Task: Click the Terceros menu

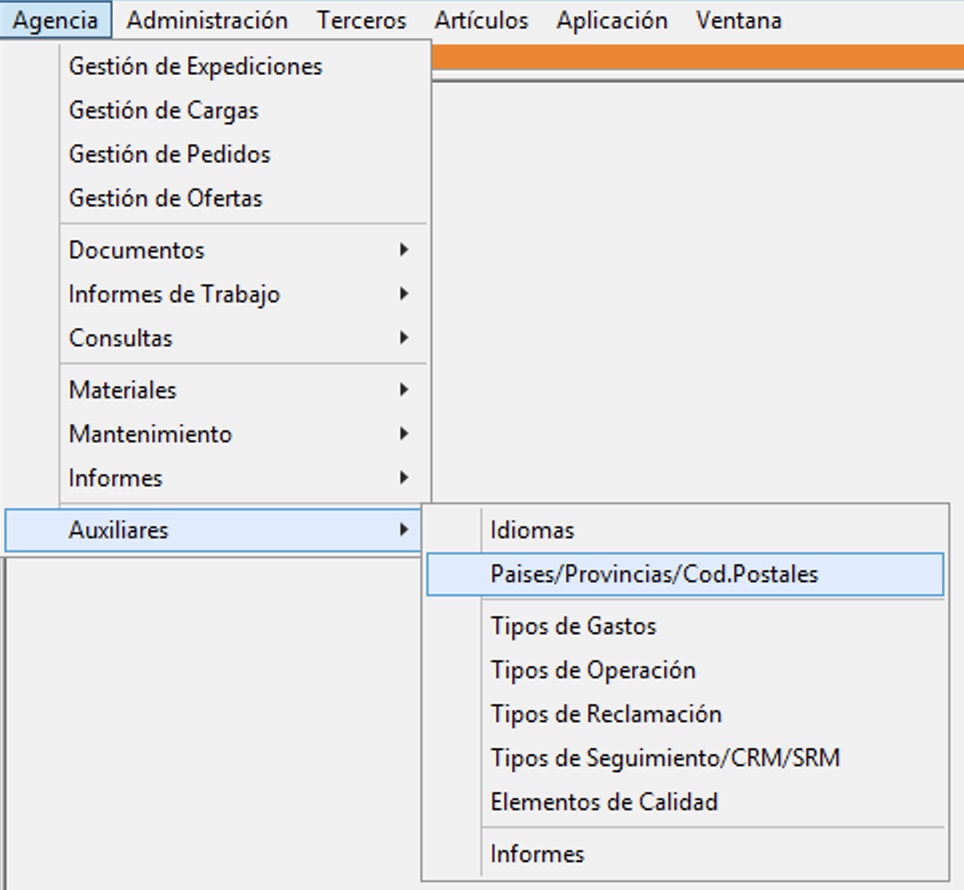Action: [x=362, y=20]
